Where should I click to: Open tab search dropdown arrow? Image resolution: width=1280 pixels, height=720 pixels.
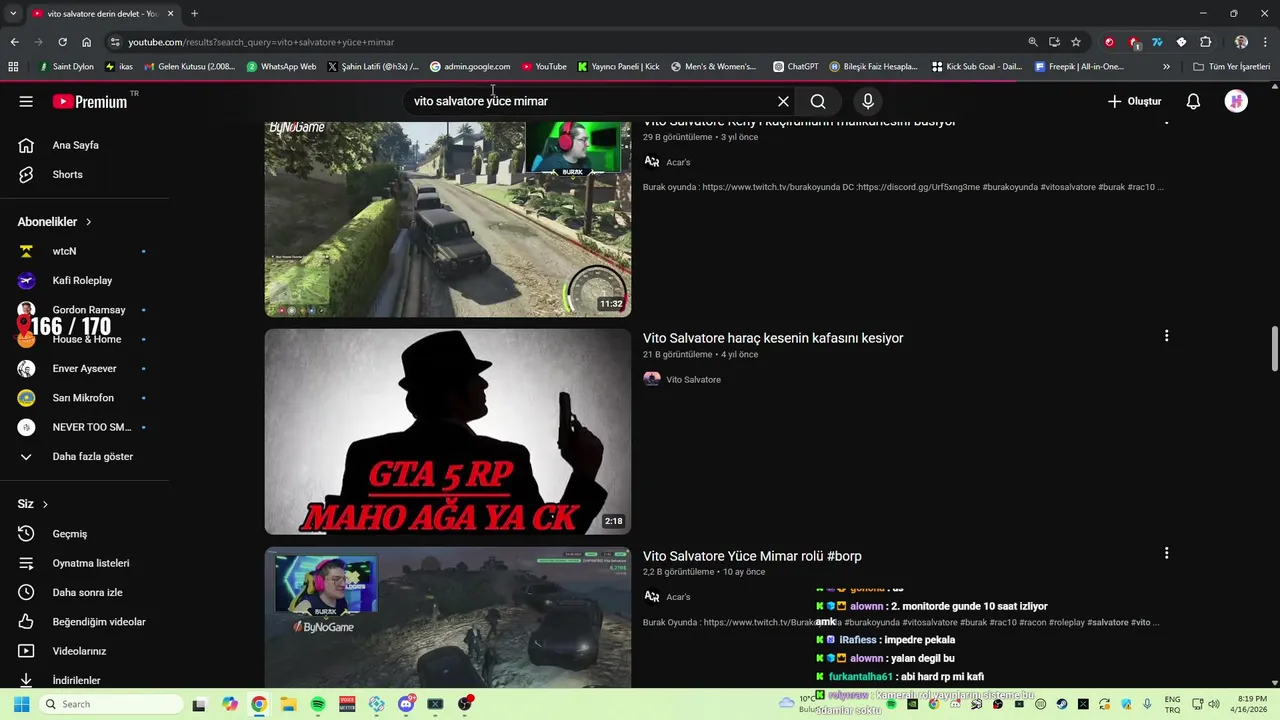(12, 13)
